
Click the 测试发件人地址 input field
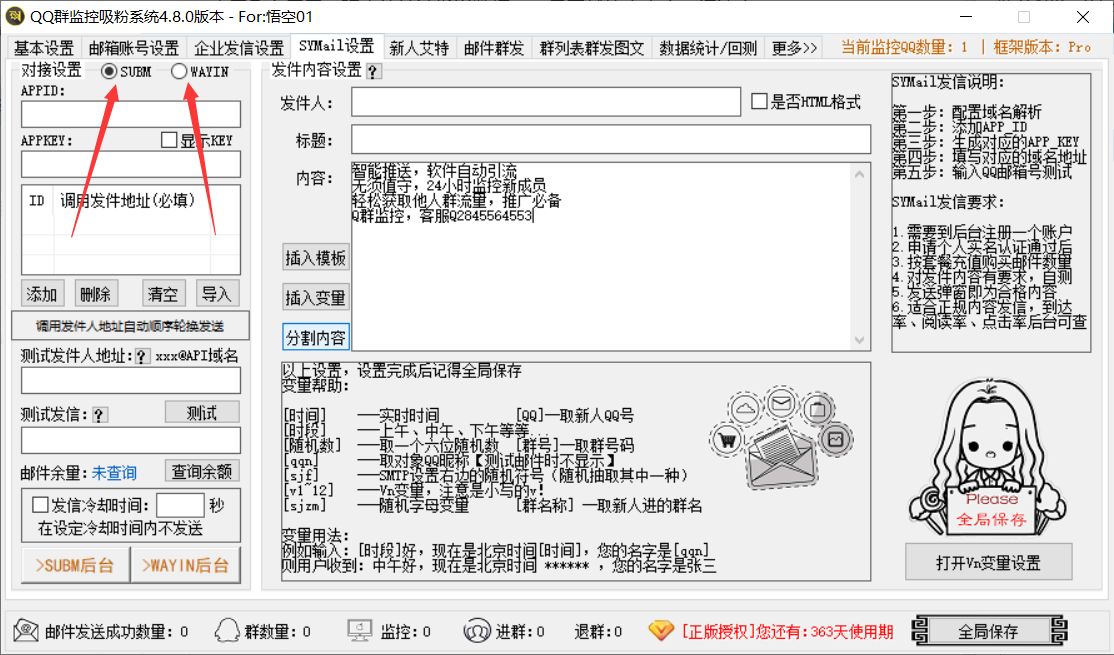click(131, 380)
